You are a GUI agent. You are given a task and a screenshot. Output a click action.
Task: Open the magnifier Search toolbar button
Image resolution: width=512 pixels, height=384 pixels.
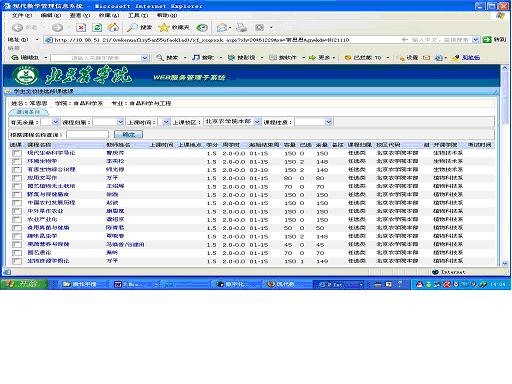pos(140,28)
